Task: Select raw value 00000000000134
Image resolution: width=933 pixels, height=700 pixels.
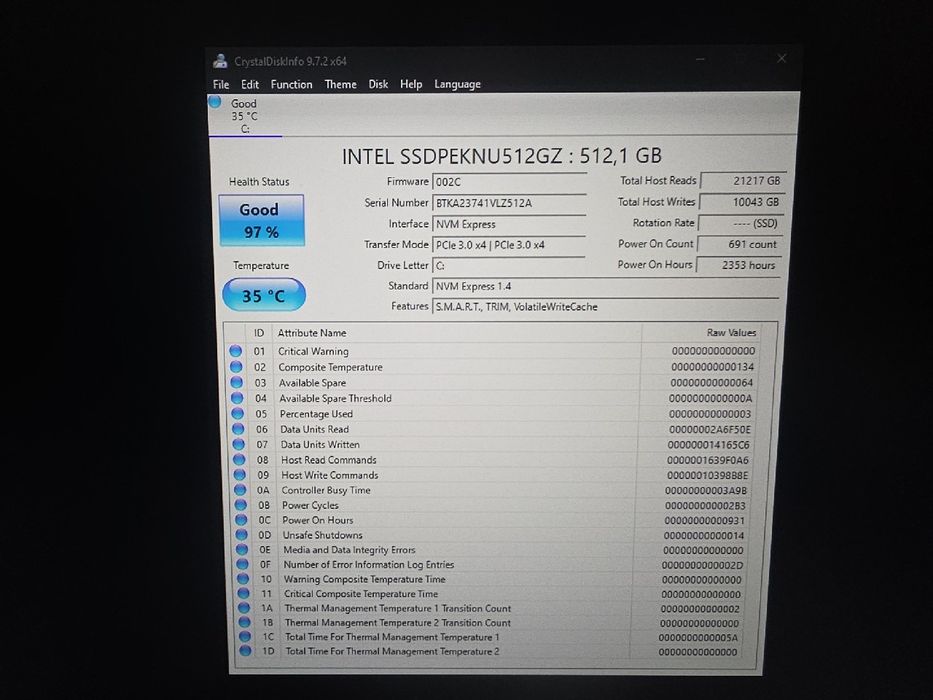Action: pyautogui.click(x=712, y=367)
